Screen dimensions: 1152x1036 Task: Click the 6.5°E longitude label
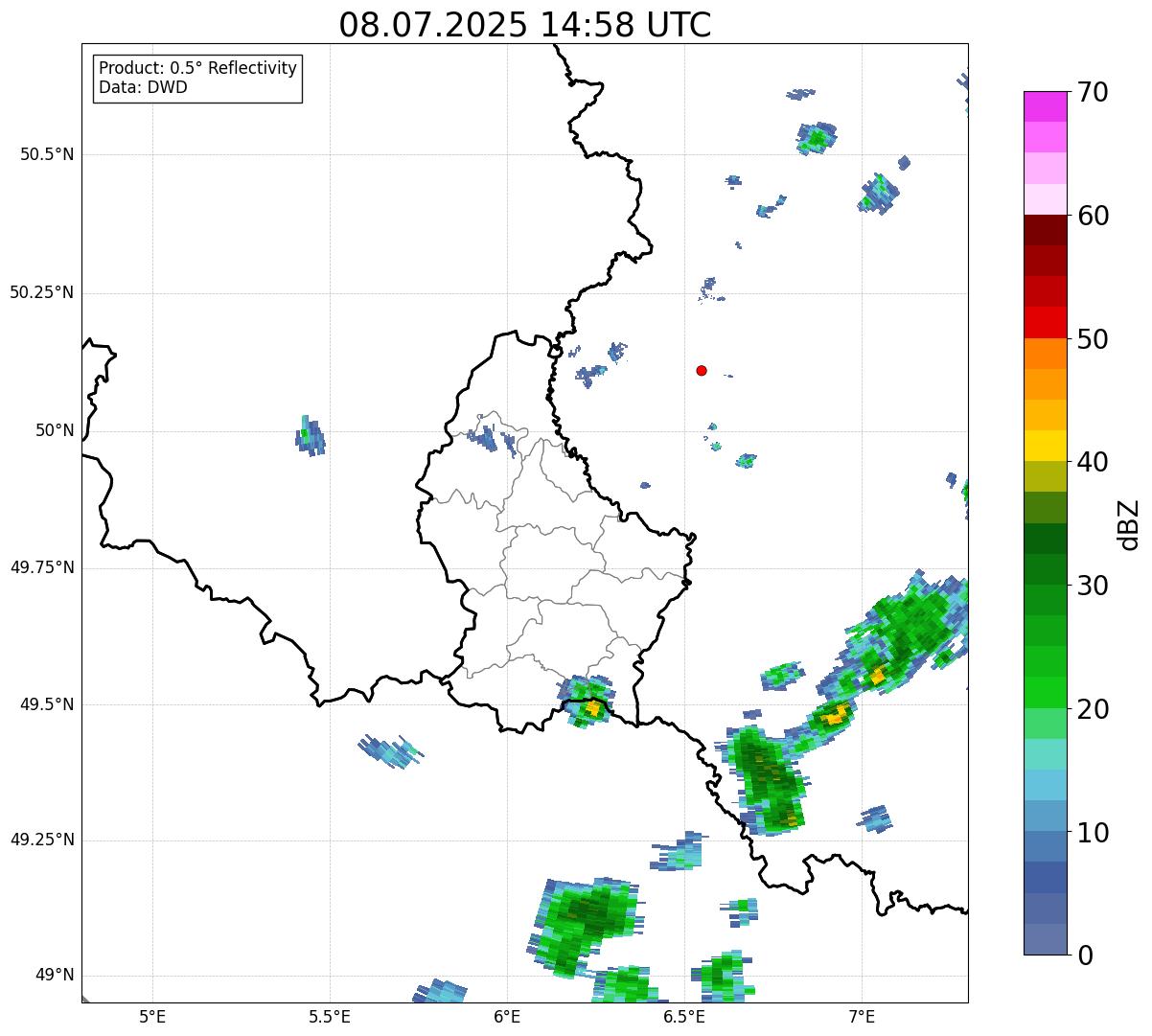(685, 1016)
